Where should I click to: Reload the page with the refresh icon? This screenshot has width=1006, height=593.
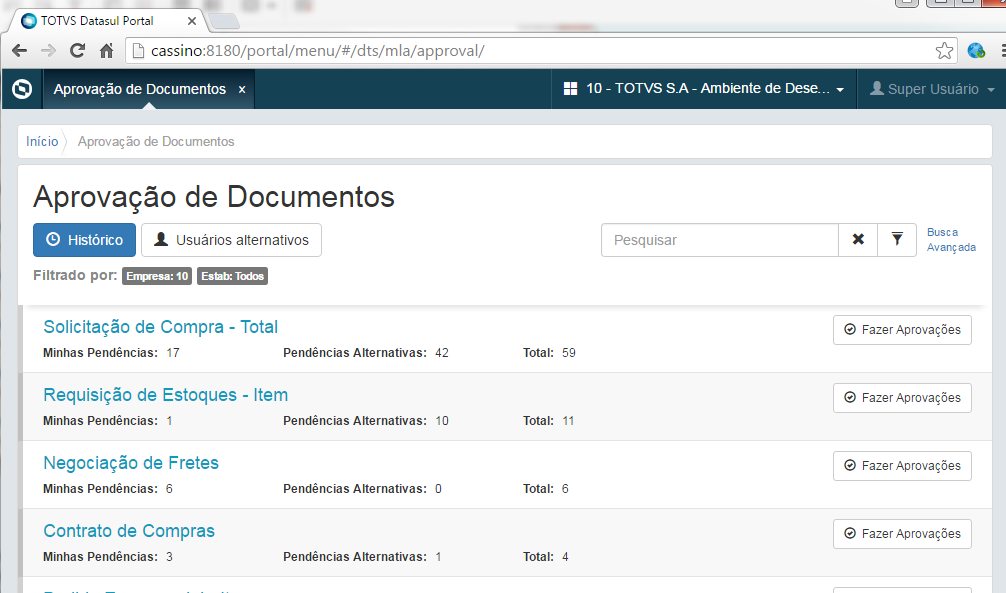78,51
